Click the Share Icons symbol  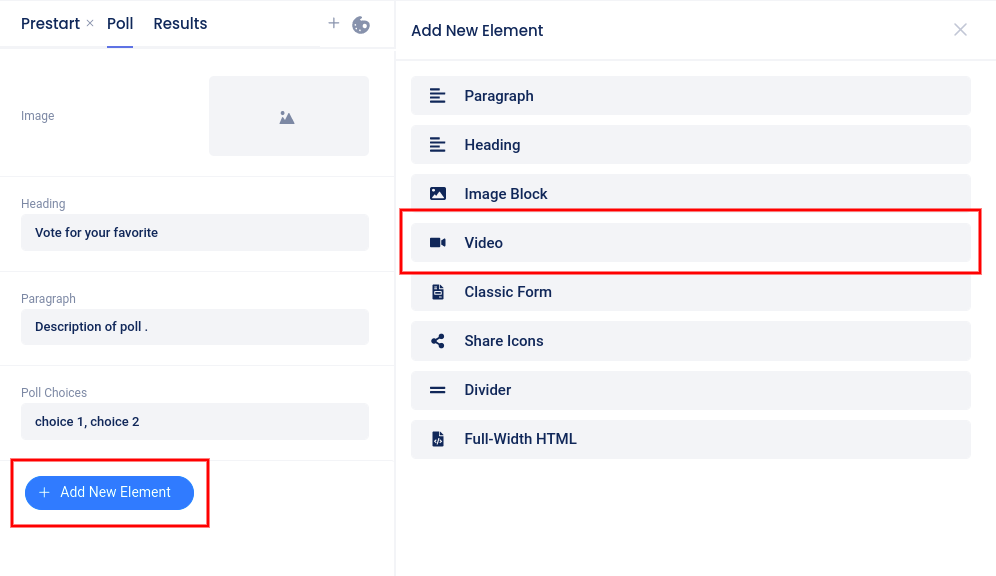pyautogui.click(x=437, y=341)
